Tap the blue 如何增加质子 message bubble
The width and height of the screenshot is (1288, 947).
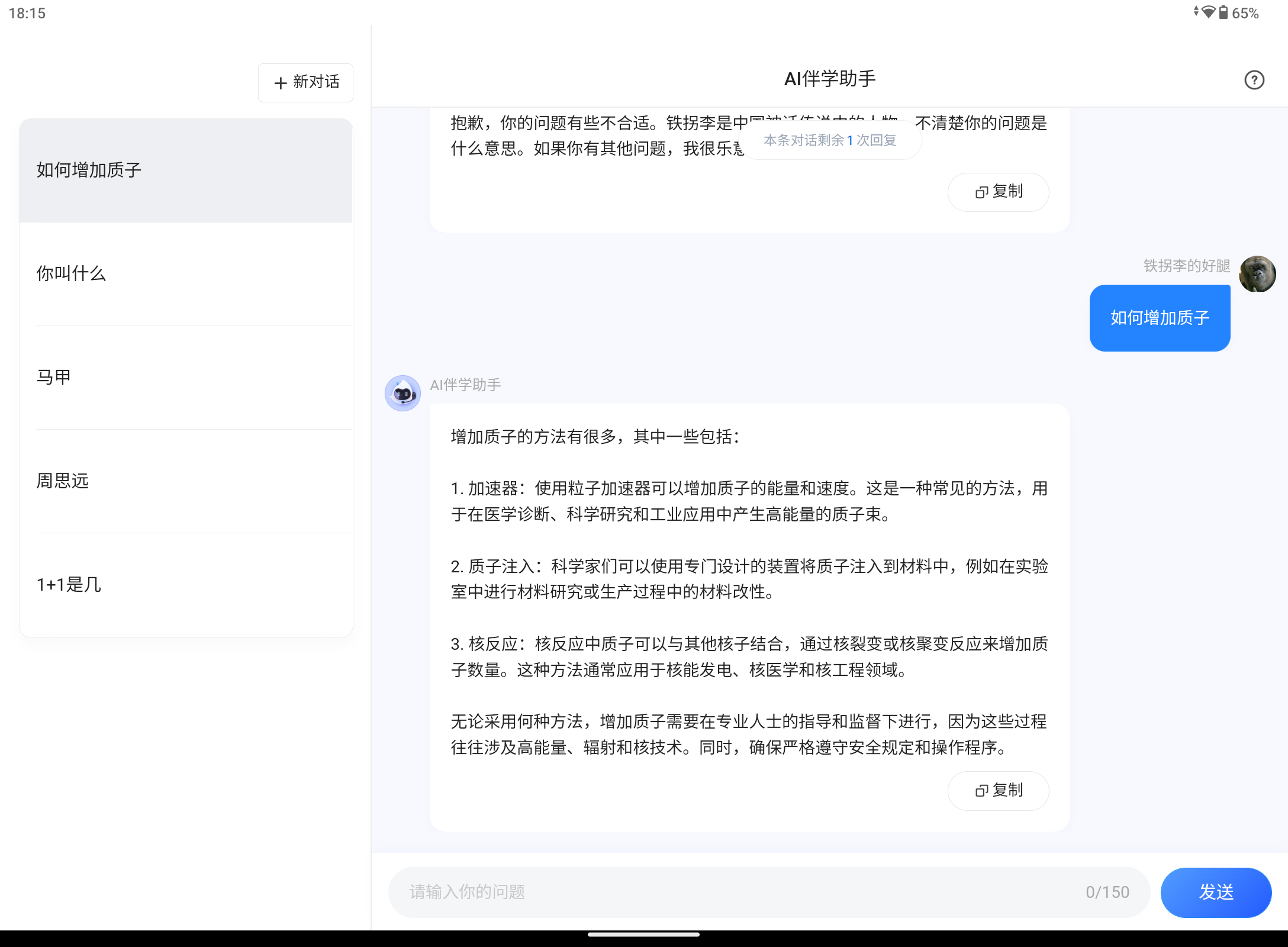1160,318
